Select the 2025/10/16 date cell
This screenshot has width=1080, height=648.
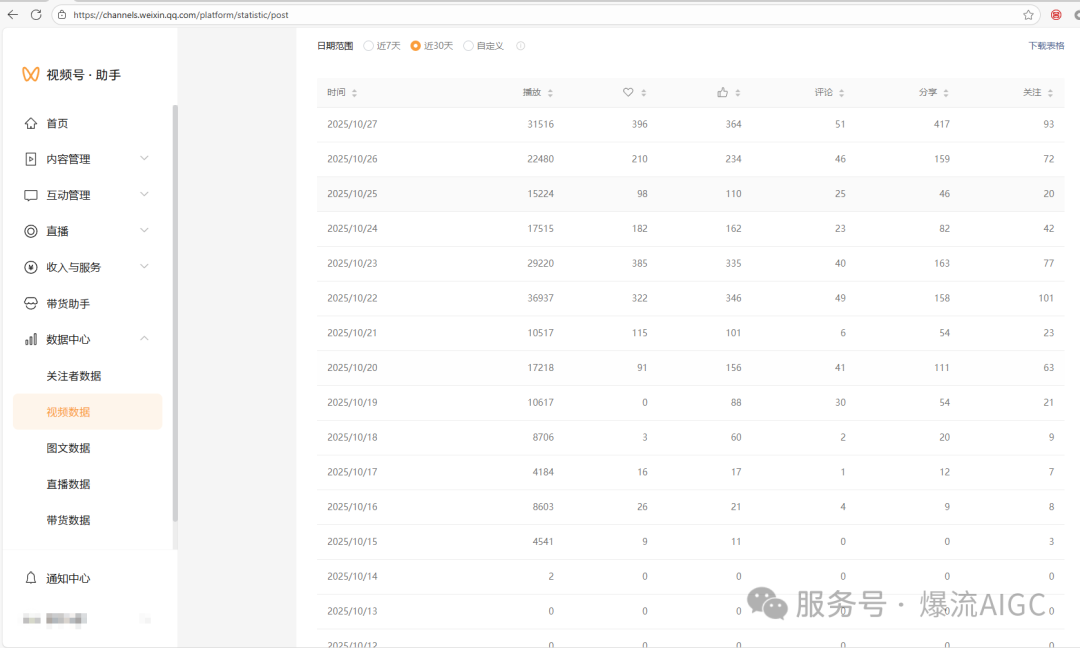click(352, 507)
